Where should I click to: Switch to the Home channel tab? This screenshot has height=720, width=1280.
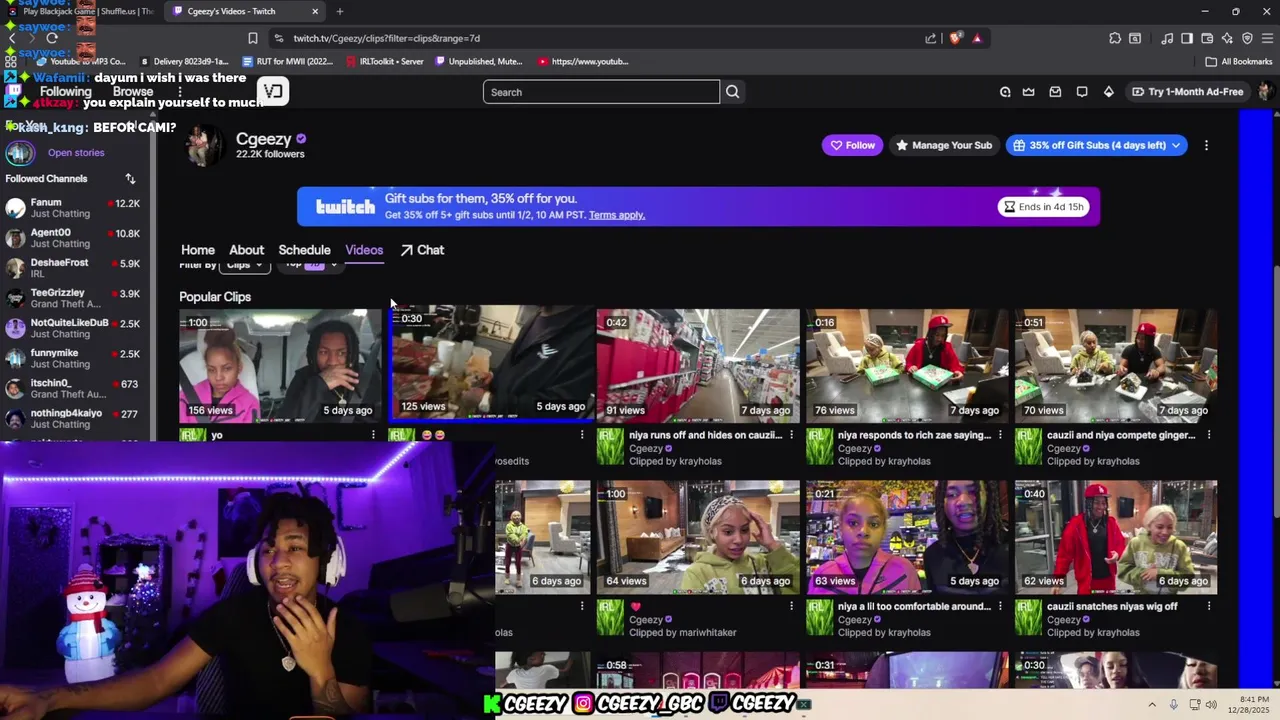(198, 250)
